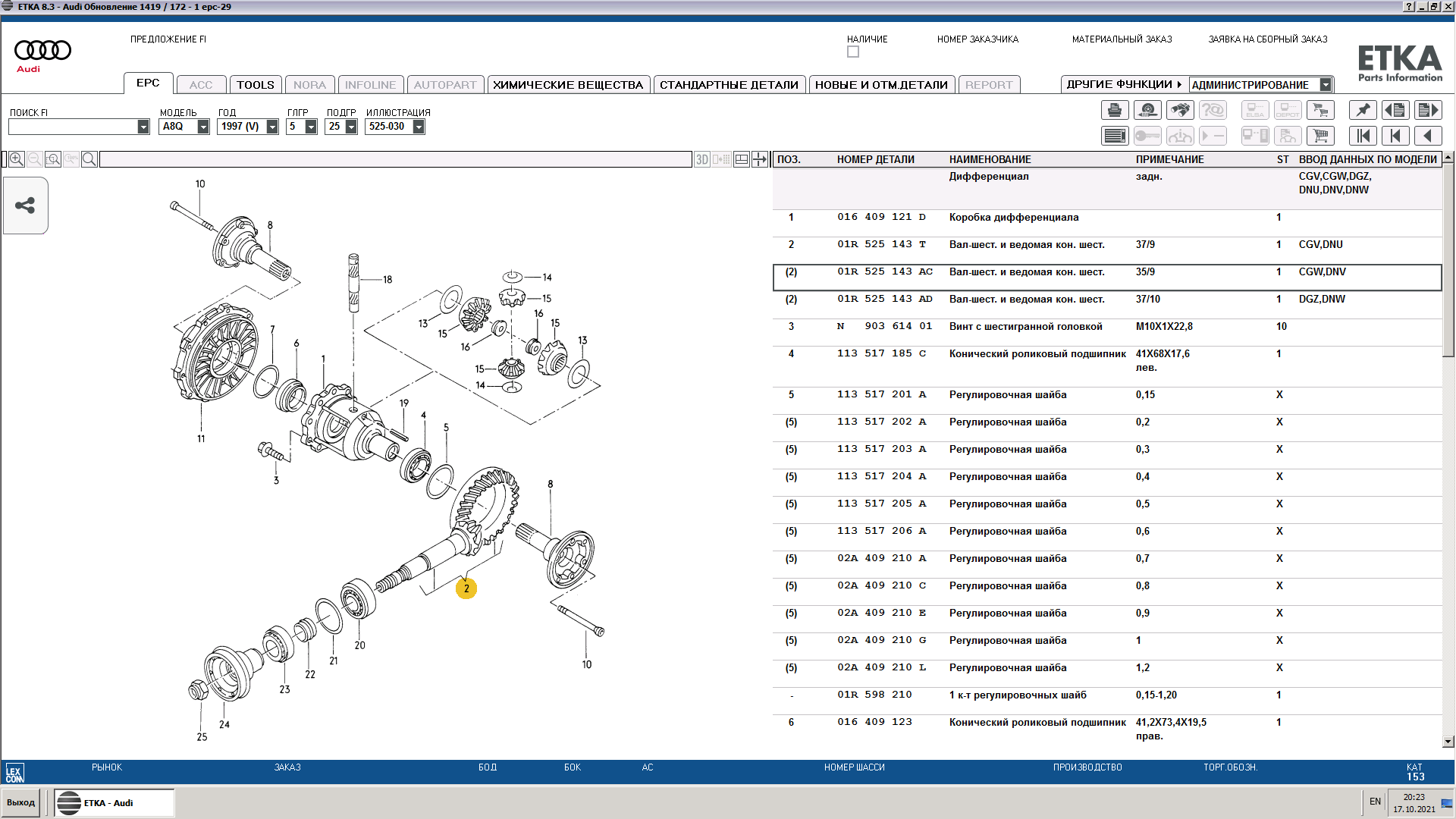Viewport: 1456px width, 819px height.
Task: Open the shopping cart icon
Action: click(x=1320, y=136)
